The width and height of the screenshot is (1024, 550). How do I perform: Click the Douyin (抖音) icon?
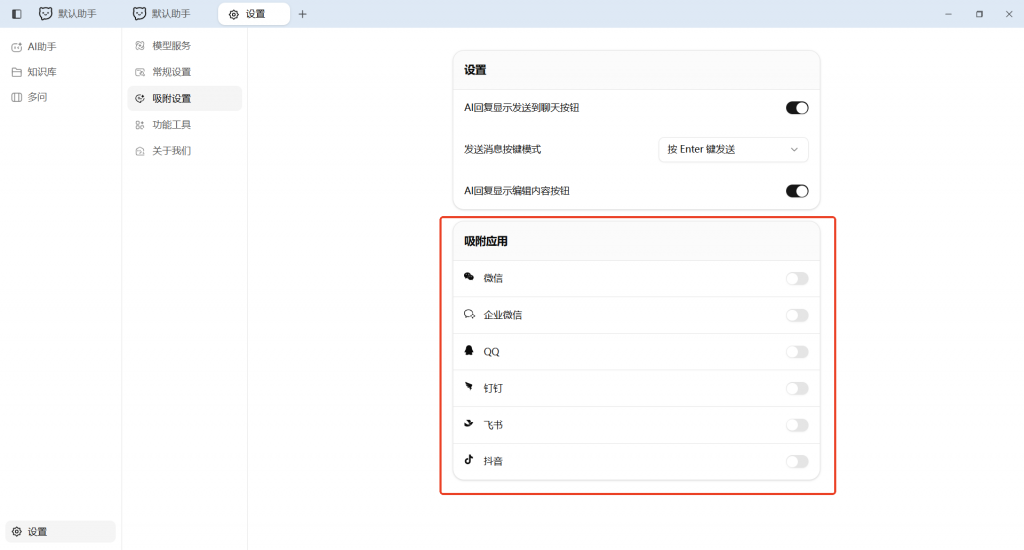469,461
